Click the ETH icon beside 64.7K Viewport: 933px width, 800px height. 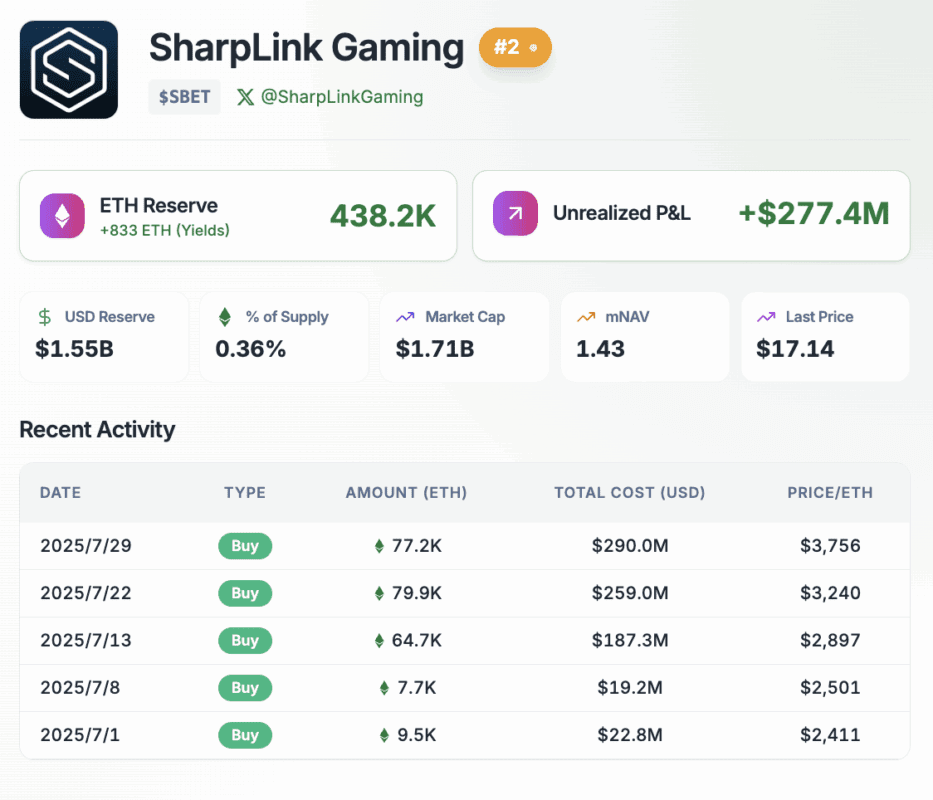[x=379, y=640]
